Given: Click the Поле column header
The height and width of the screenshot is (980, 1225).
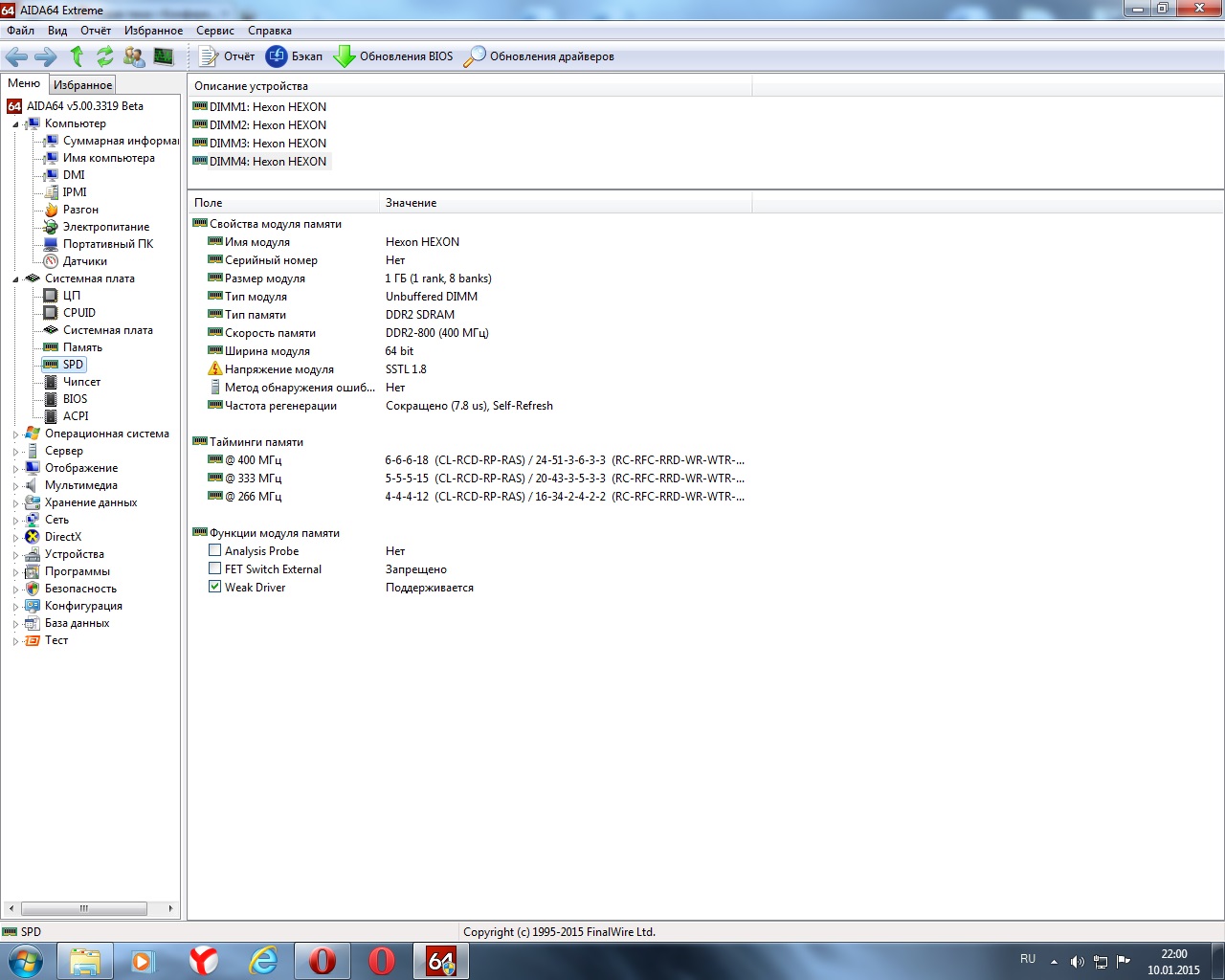Looking at the screenshot, I should click(x=283, y=203).
